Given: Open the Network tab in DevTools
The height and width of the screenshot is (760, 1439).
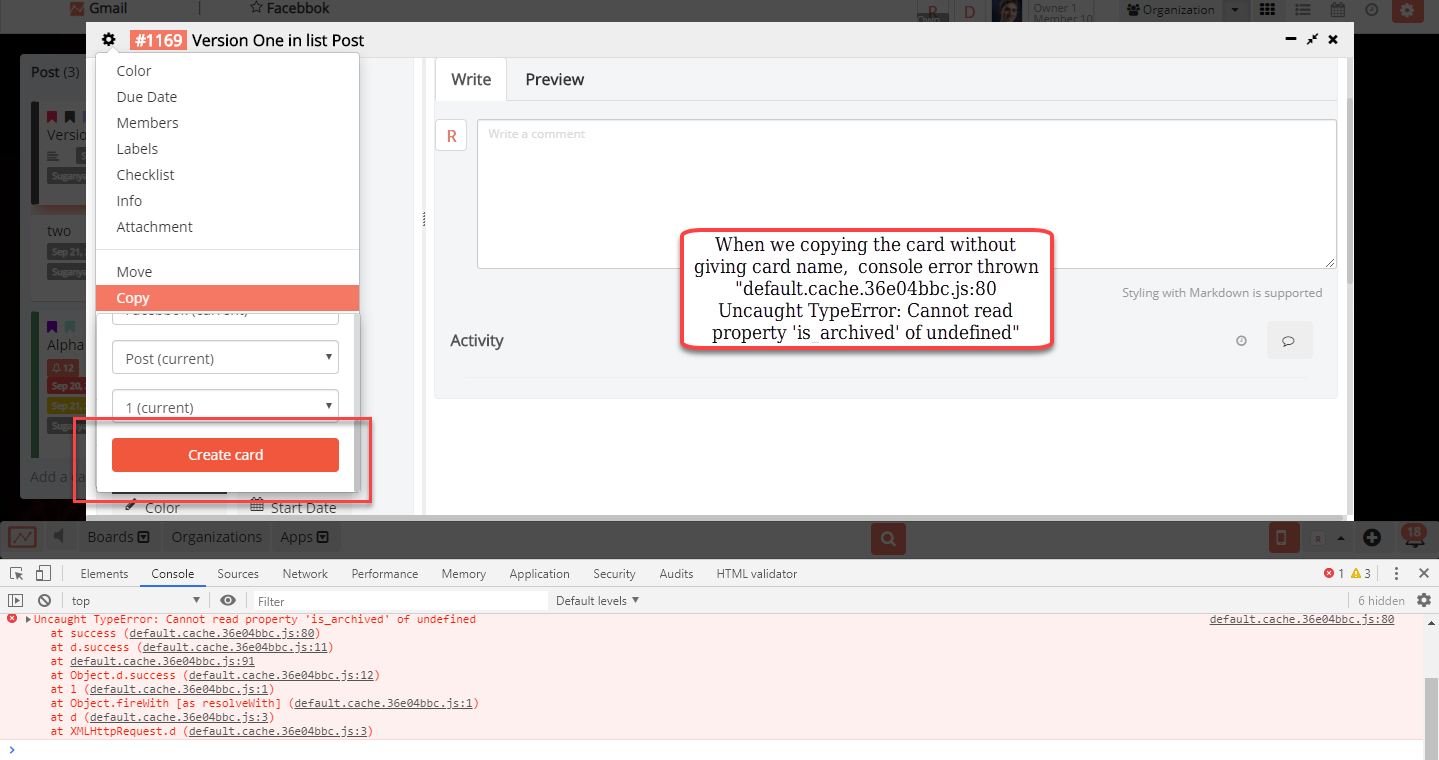Looking at the screenshot, I should 305,573.
